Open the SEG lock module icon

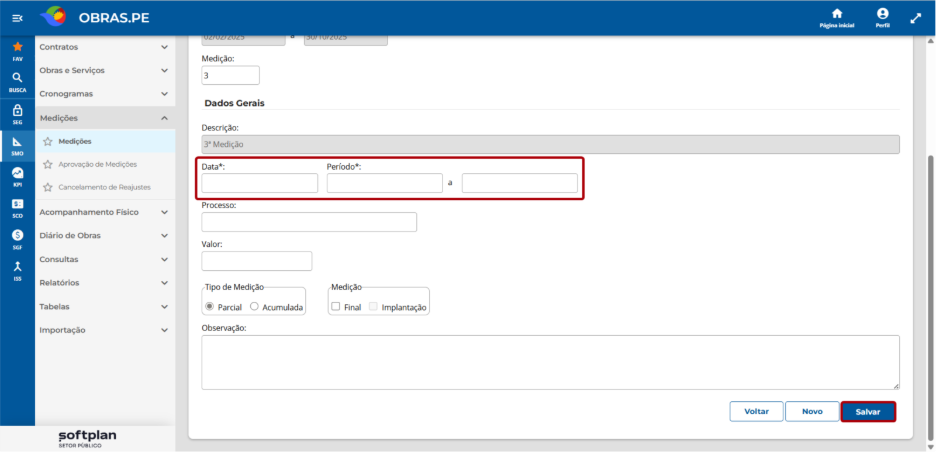(x=17, y=114)
